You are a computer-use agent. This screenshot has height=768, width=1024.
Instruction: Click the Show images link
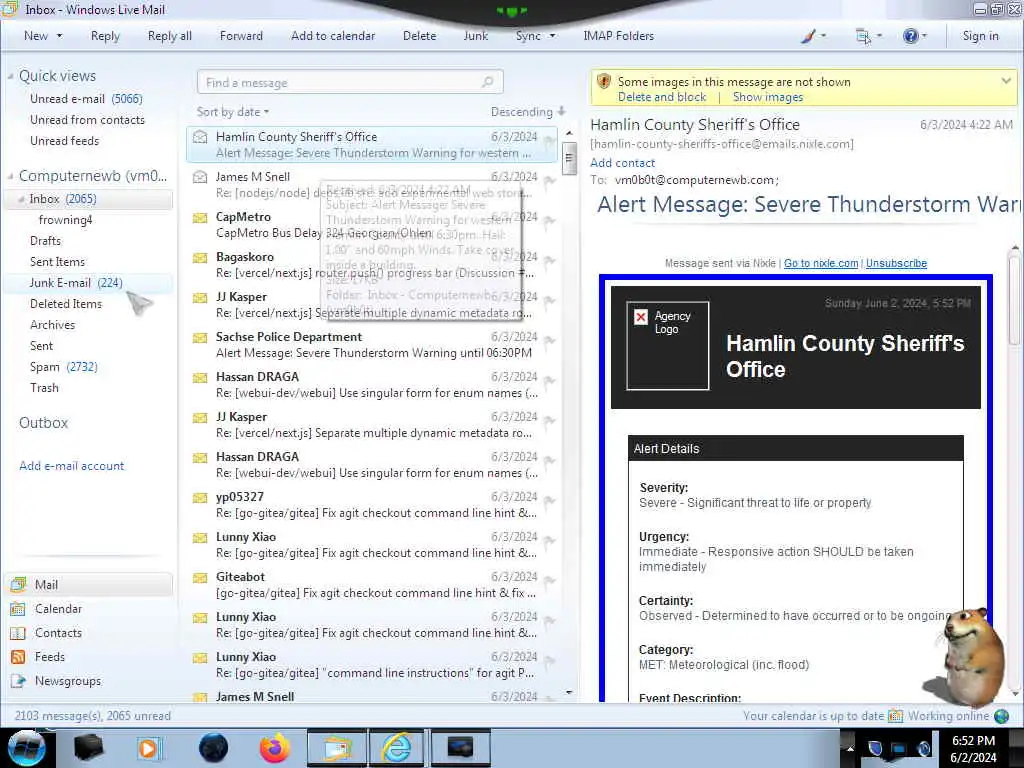(768, 97)
